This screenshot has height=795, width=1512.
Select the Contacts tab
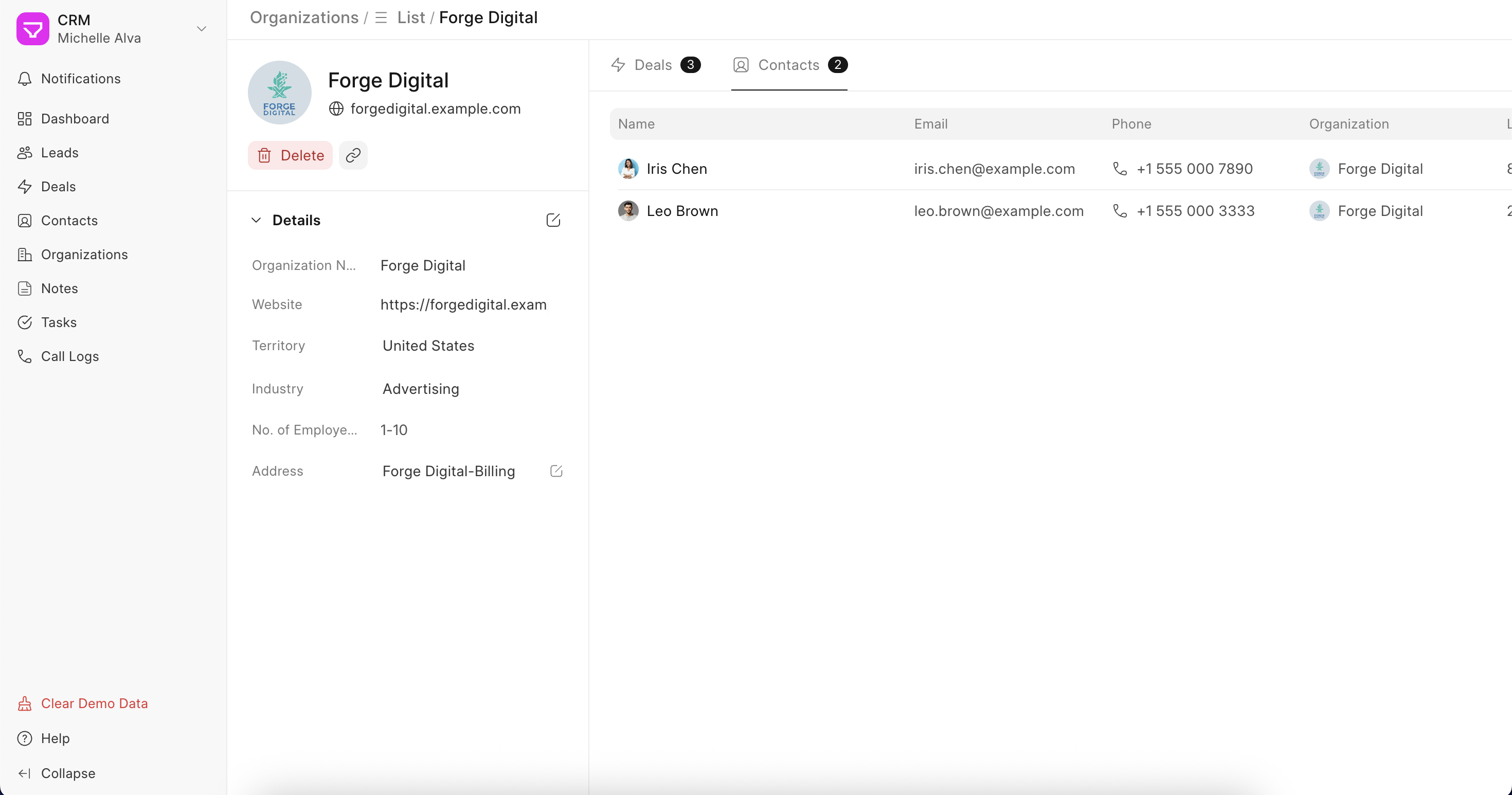789,65
